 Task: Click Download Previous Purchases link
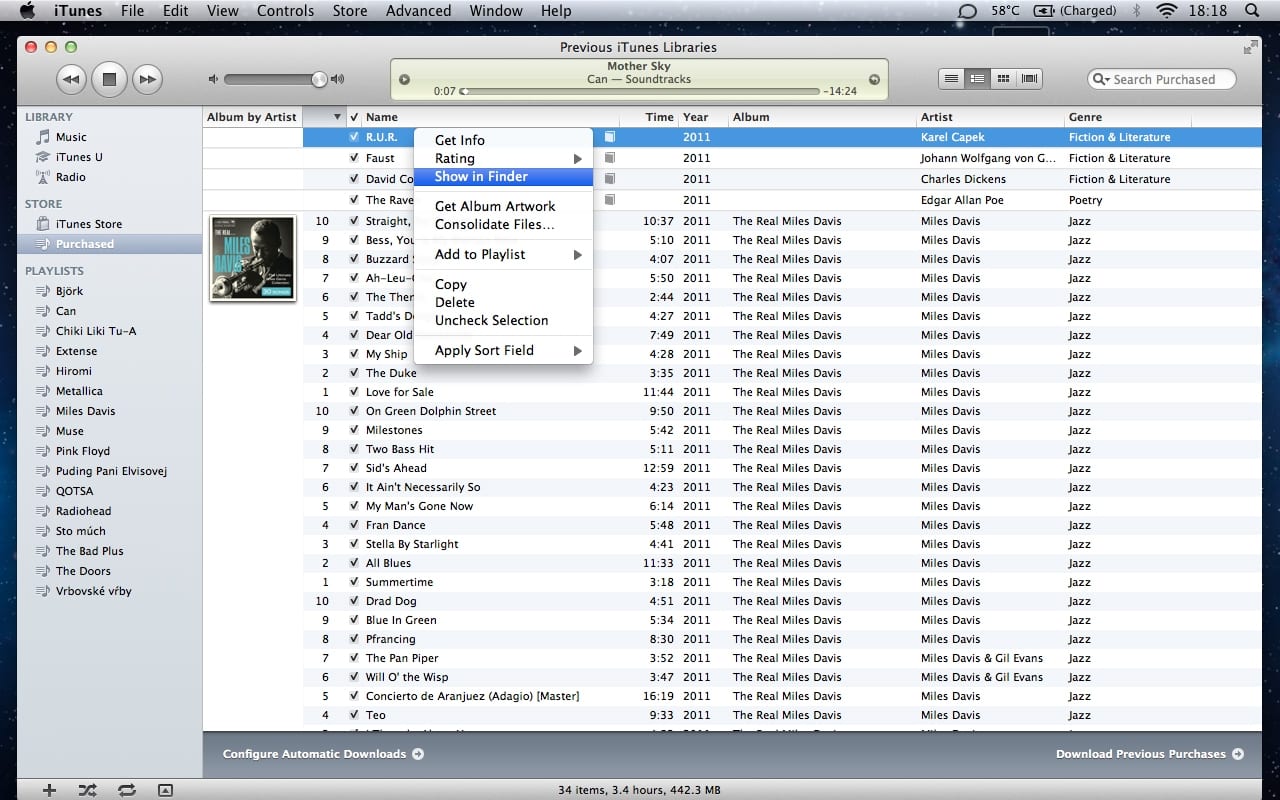1150,754
